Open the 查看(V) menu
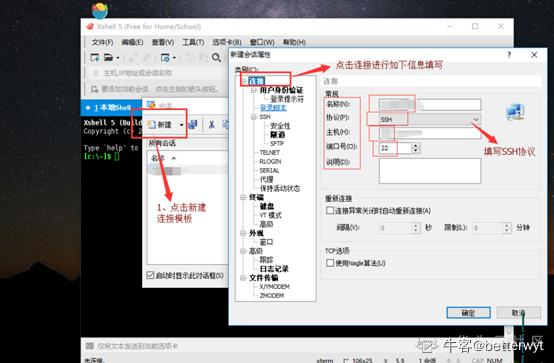The width and height of the screenshot is (554, 363). (x=163, y=42)
